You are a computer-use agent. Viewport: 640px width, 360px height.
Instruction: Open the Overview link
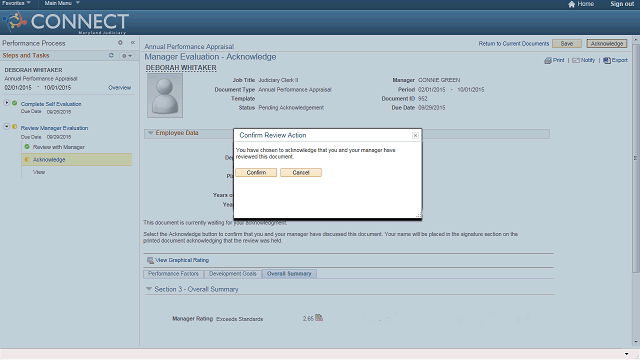(x=120, y=88)
